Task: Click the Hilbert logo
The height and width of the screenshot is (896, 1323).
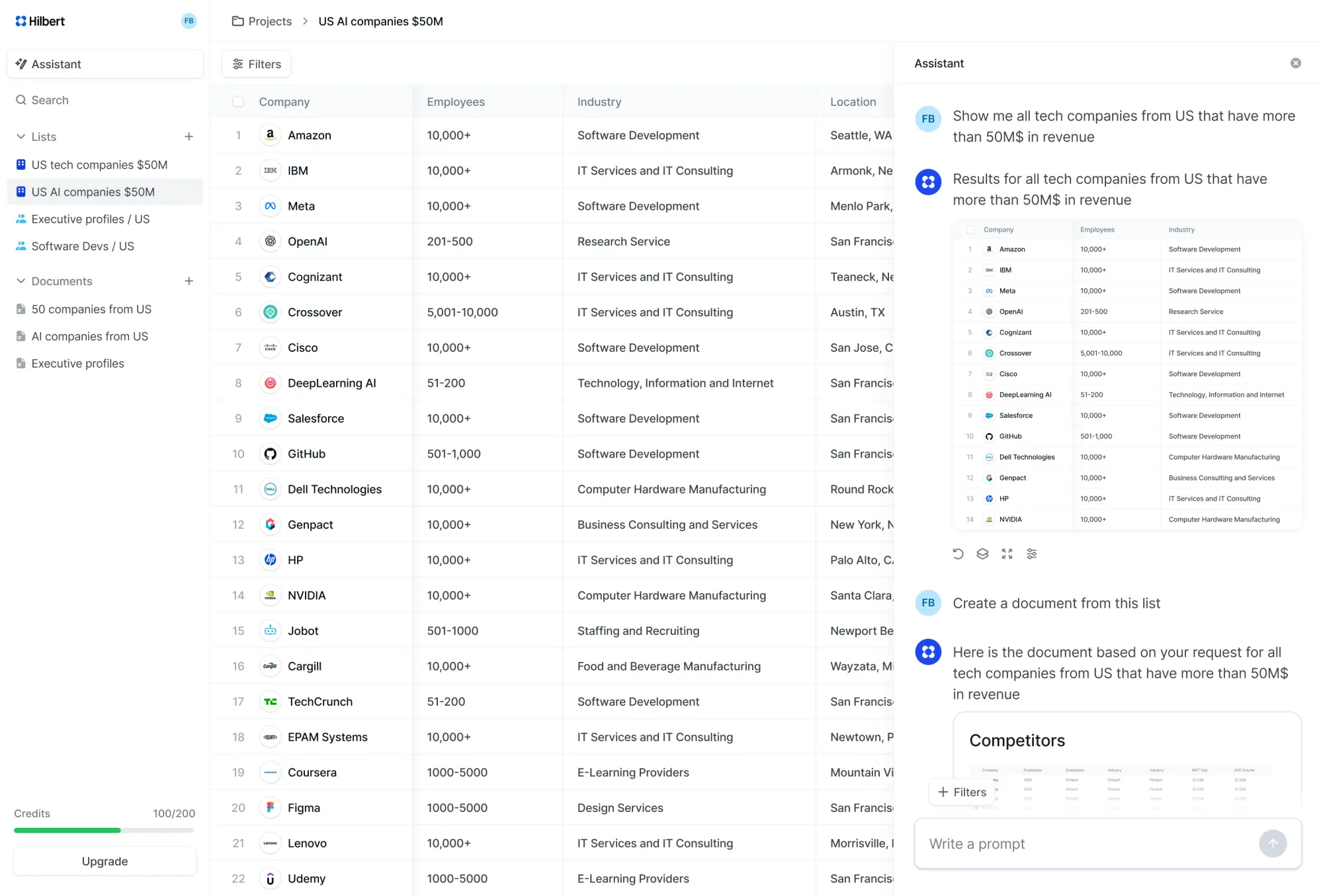Action: (40, 21)
